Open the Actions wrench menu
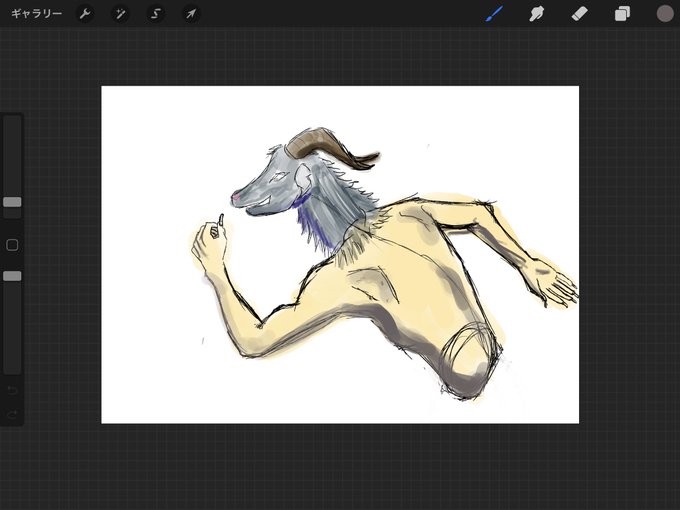The width and height of the screenshot is (680, 510). pyautogui.click(x=85, y=14)
